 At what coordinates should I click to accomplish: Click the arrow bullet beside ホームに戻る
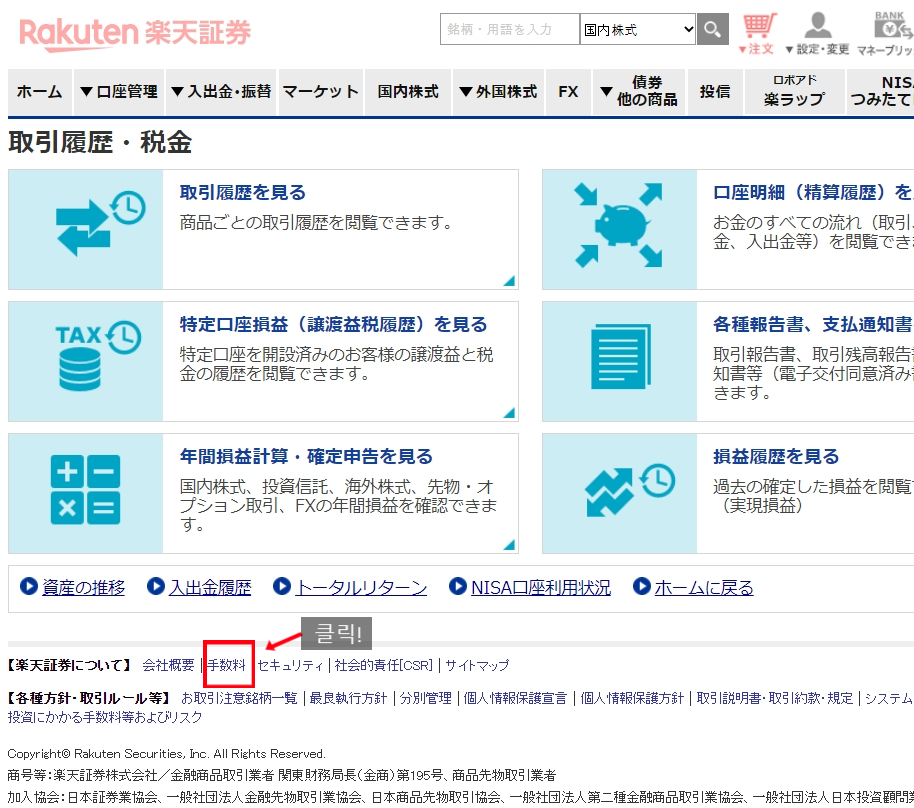click(642, 586)
